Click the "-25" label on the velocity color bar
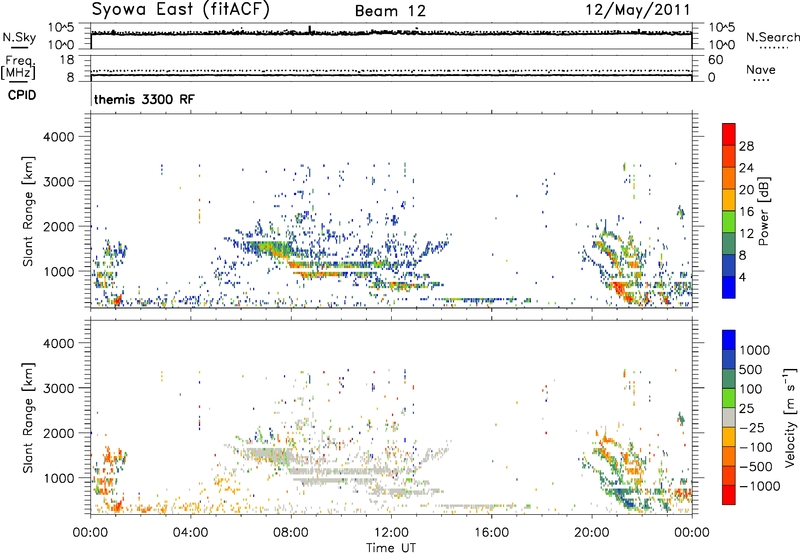This screenshot has width=800, height=554. click(752, 428)
